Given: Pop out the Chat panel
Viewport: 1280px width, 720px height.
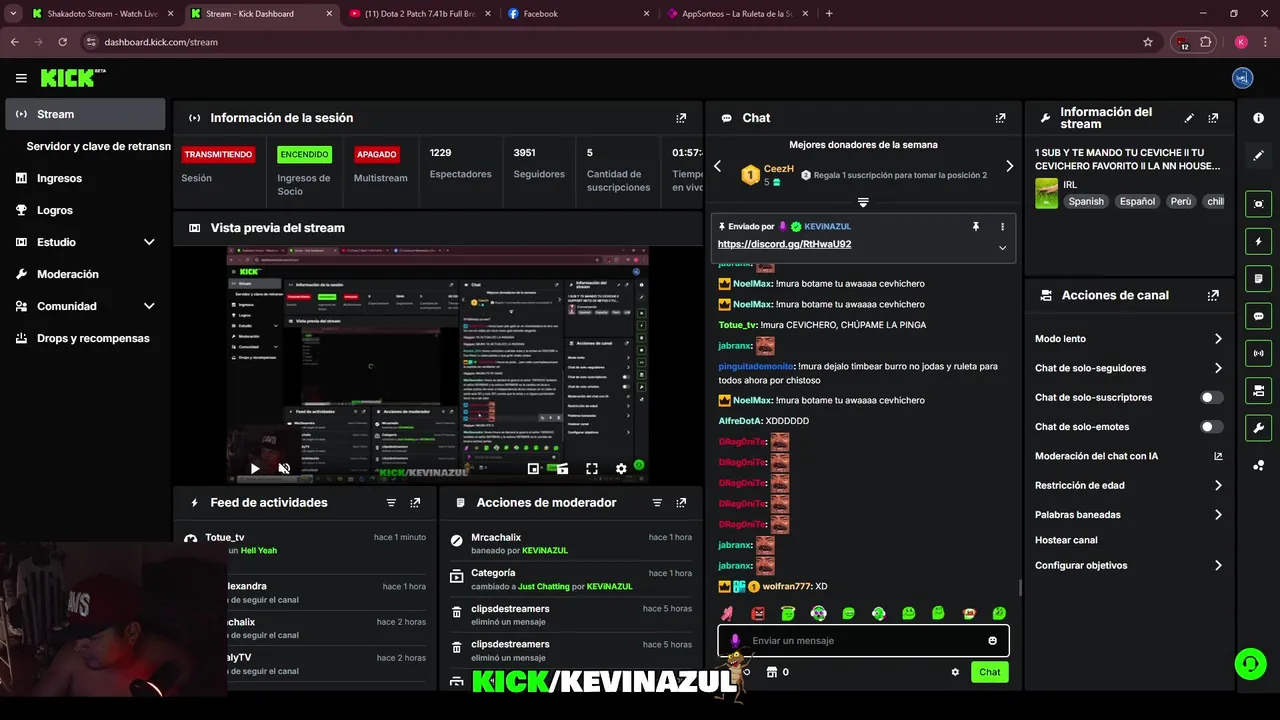Looking at the screenshot, I should pos(1000,118).
